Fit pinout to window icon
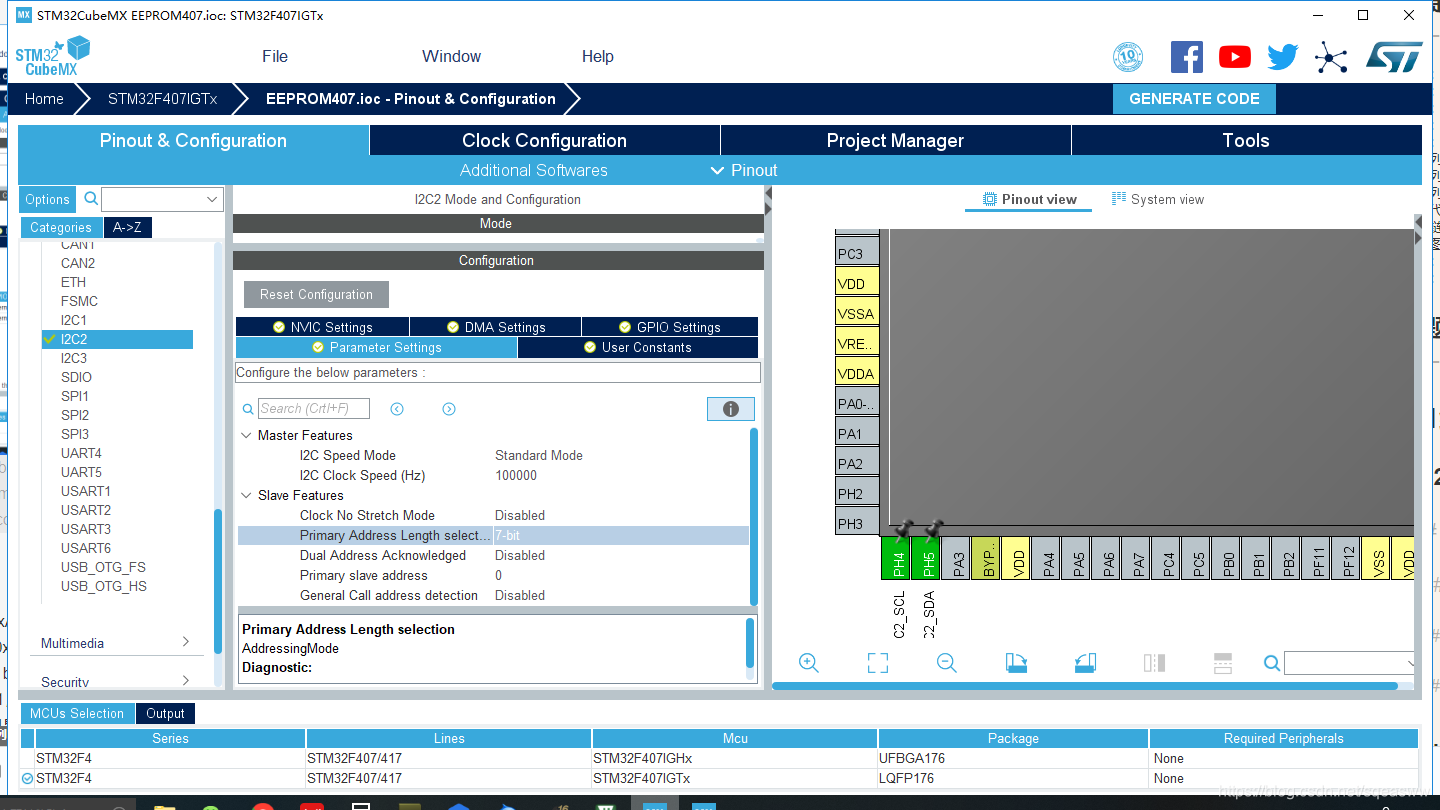Viewport: 1440px width, 810px height. 878,663
